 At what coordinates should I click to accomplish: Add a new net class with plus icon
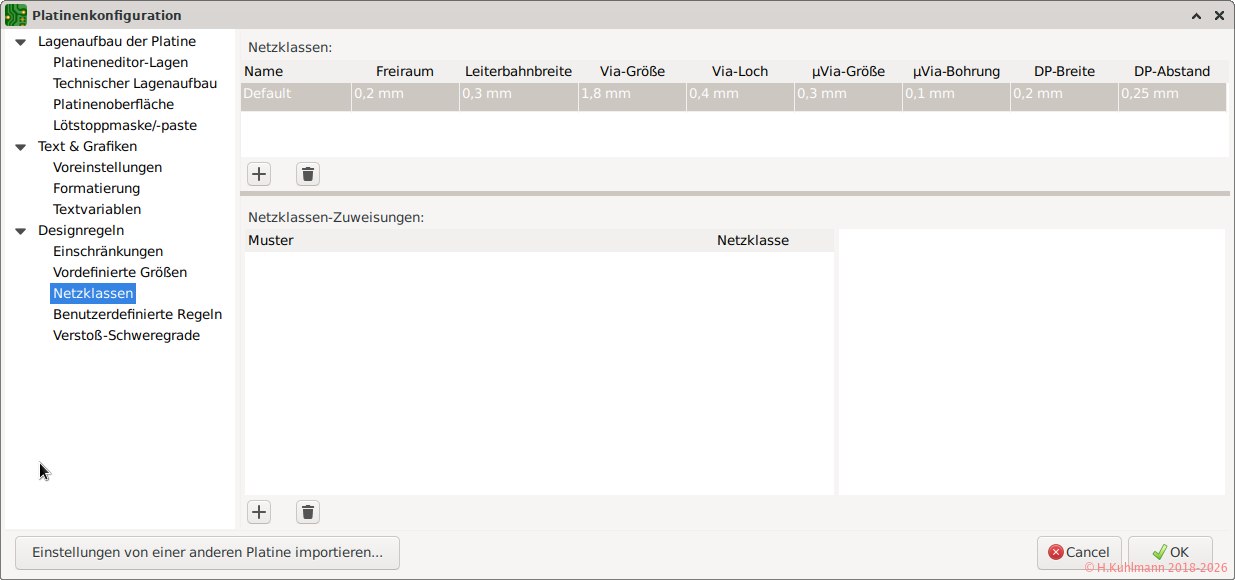click(259, 174)
